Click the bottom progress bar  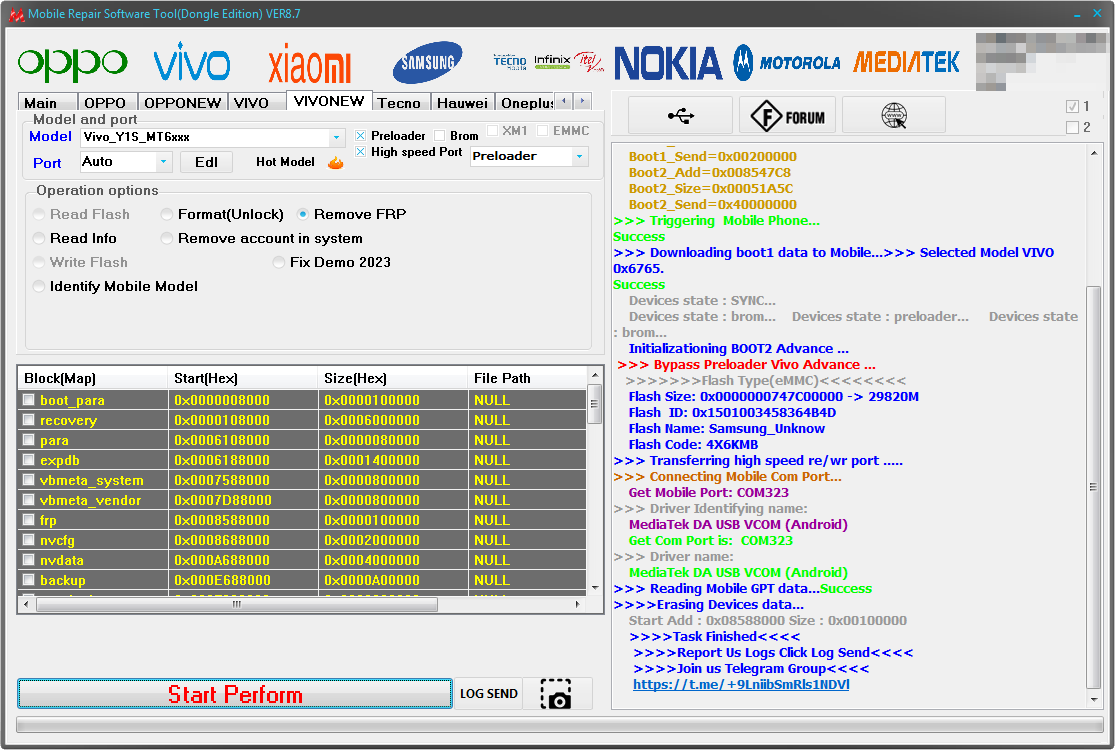click(560, 725)
